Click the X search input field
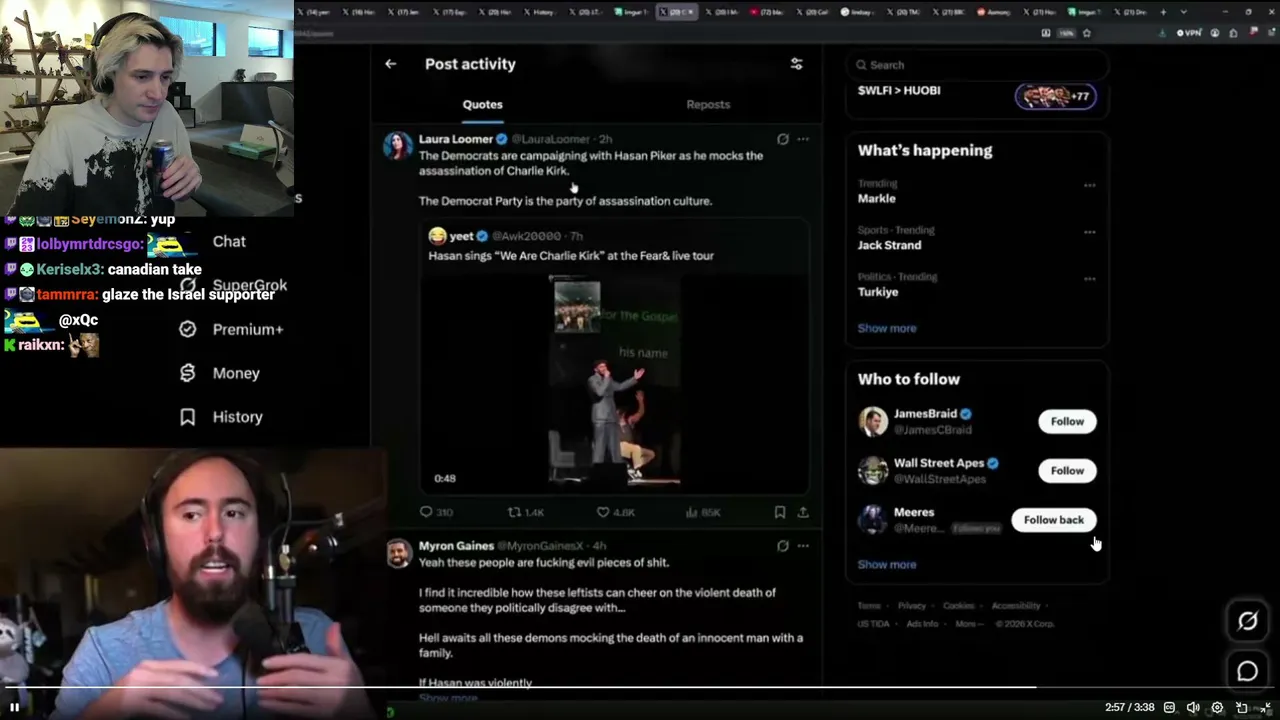Image resolution: width=1280 pixels, height=720 pixels. (977, 65)
